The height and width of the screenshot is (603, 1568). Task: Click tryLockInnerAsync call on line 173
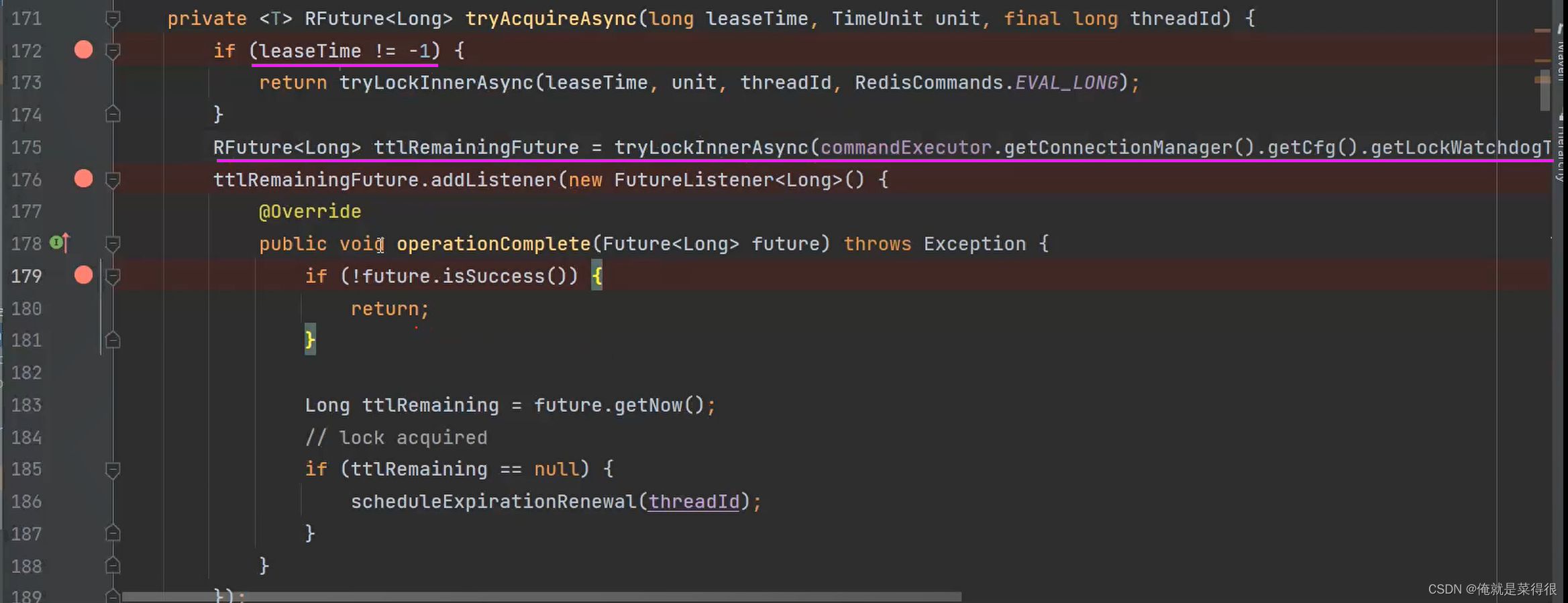point(436,83)
